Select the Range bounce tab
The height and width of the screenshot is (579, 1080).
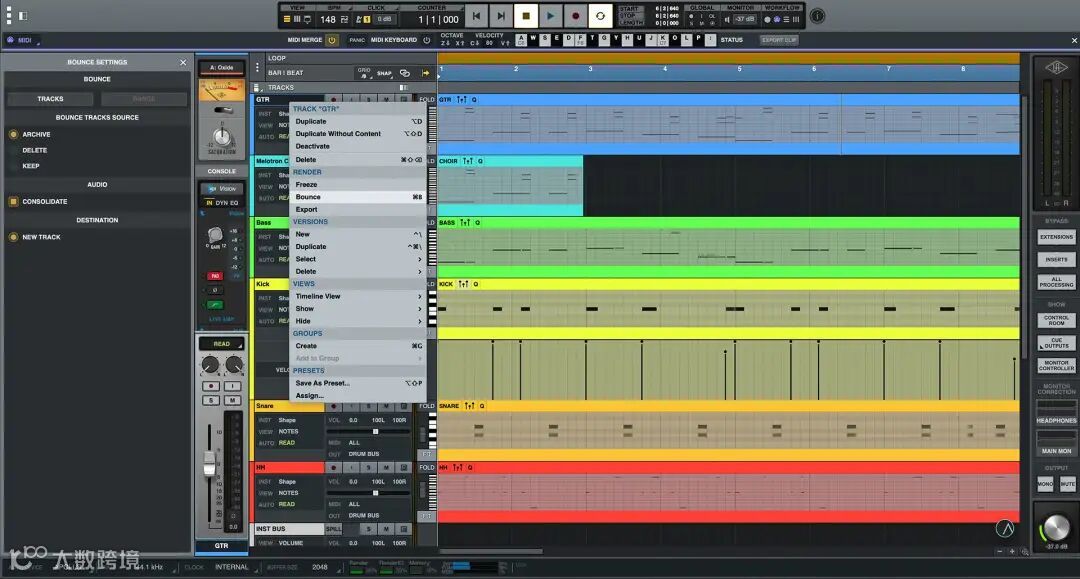click(144, 99)
